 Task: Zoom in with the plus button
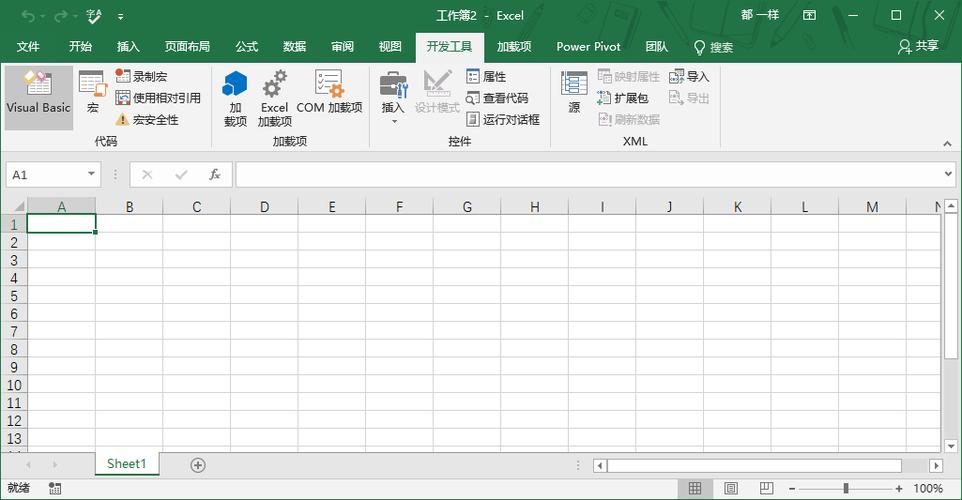pos(899,489)
